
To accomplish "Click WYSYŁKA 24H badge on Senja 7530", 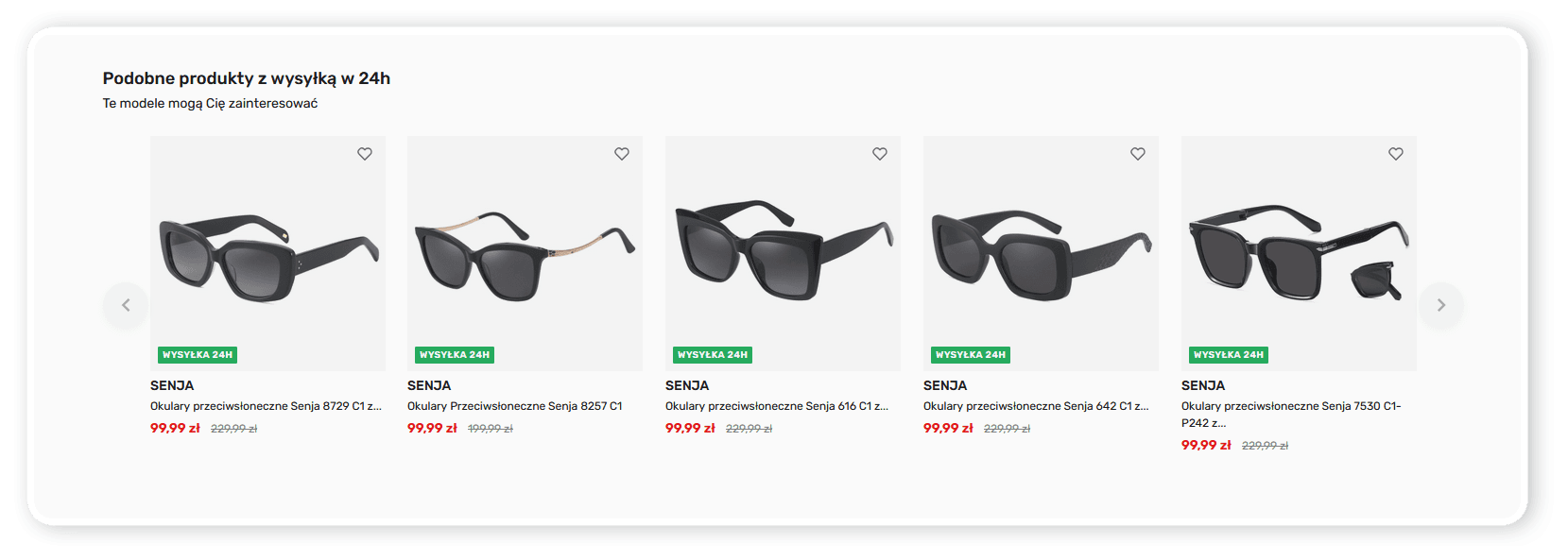I will point(1229,355).
